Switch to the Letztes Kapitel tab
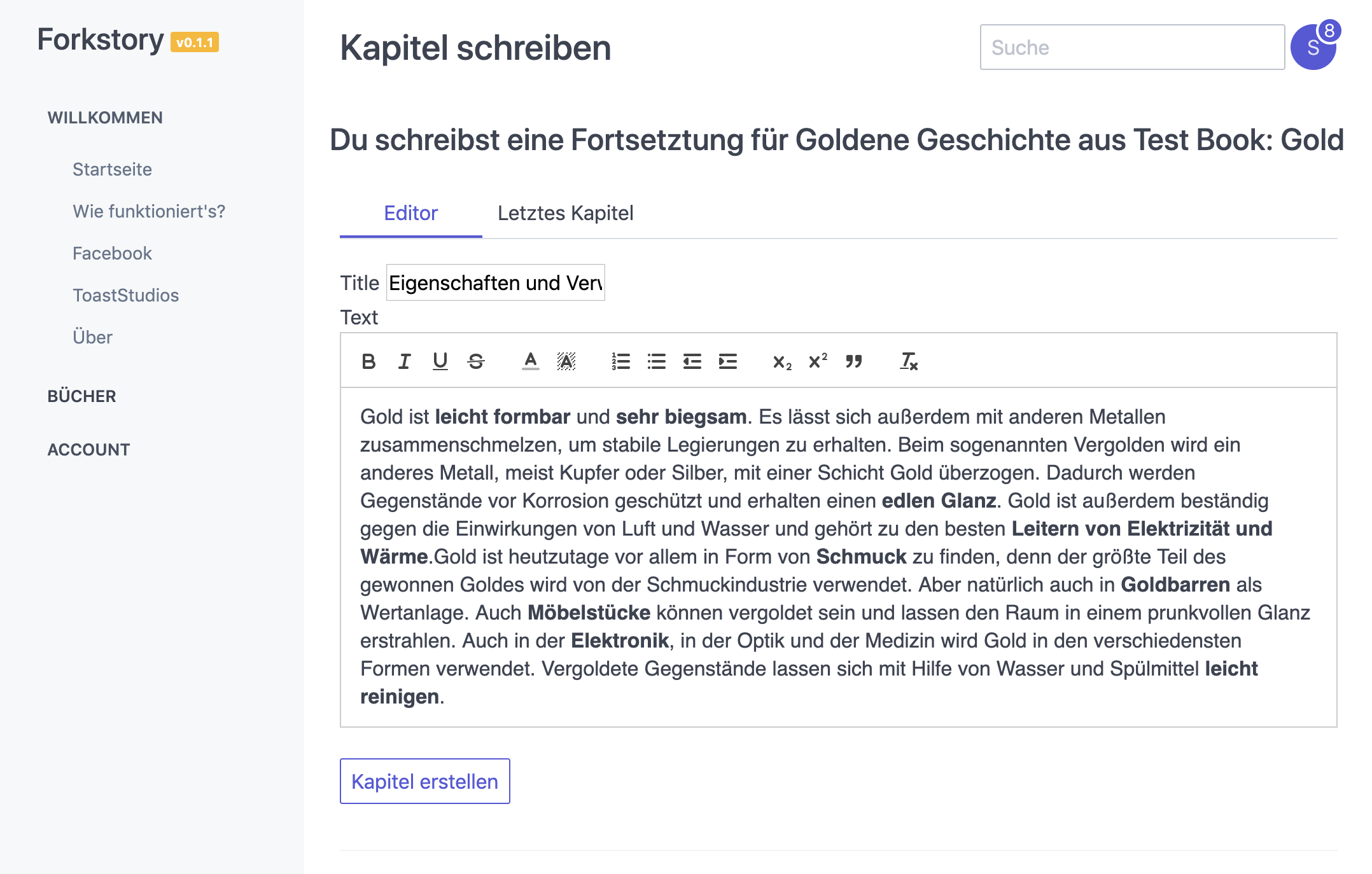1372x874 pixels. click(565, 213)
